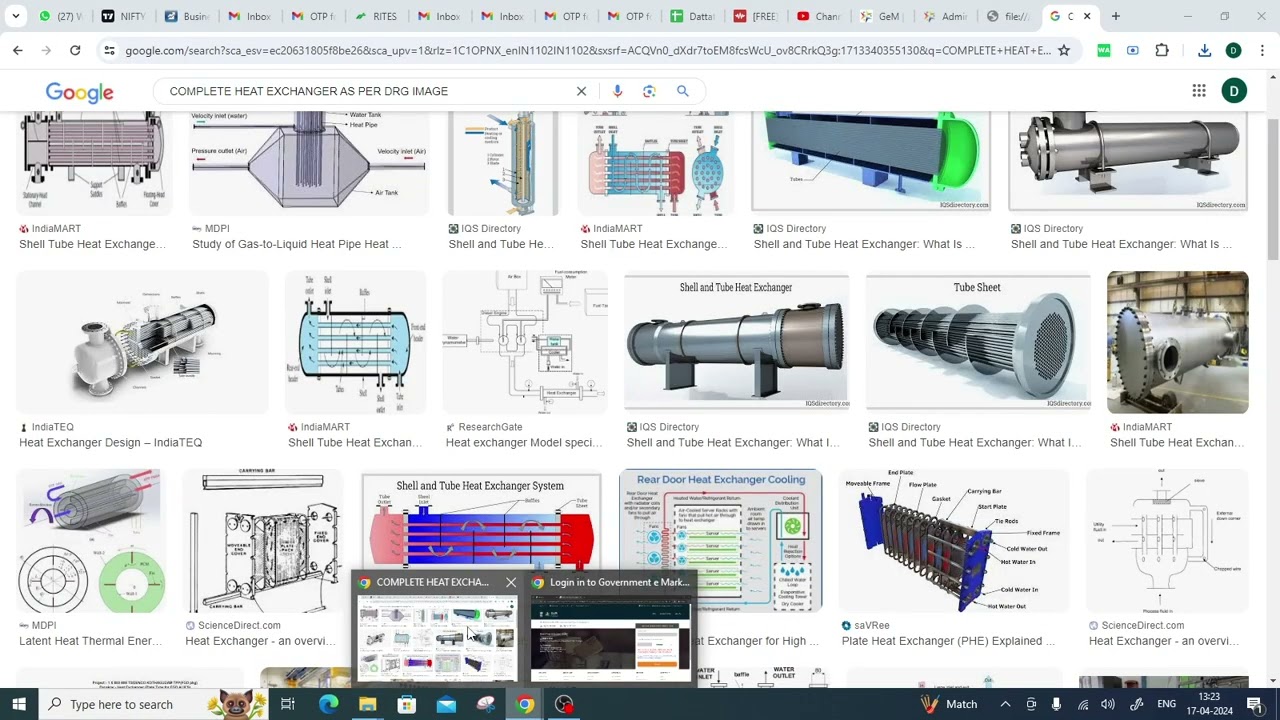Open the exploded heat exchanger IndiaTEQ image
Image resolution: width=1280 pixels, height=720 pixels.
tap(142, 342)
